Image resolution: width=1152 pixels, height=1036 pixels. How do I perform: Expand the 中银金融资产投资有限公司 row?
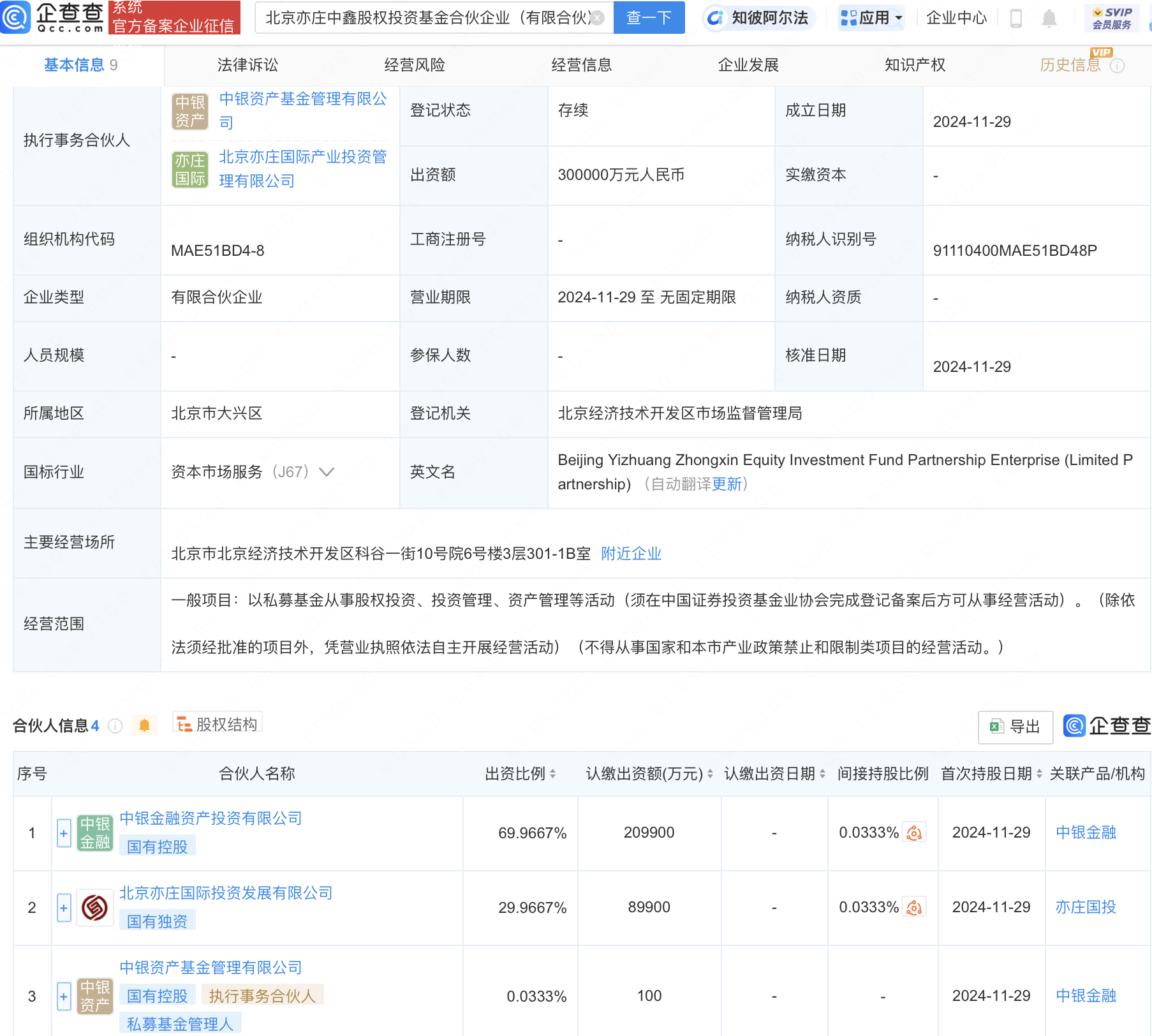tap(63, 833)
